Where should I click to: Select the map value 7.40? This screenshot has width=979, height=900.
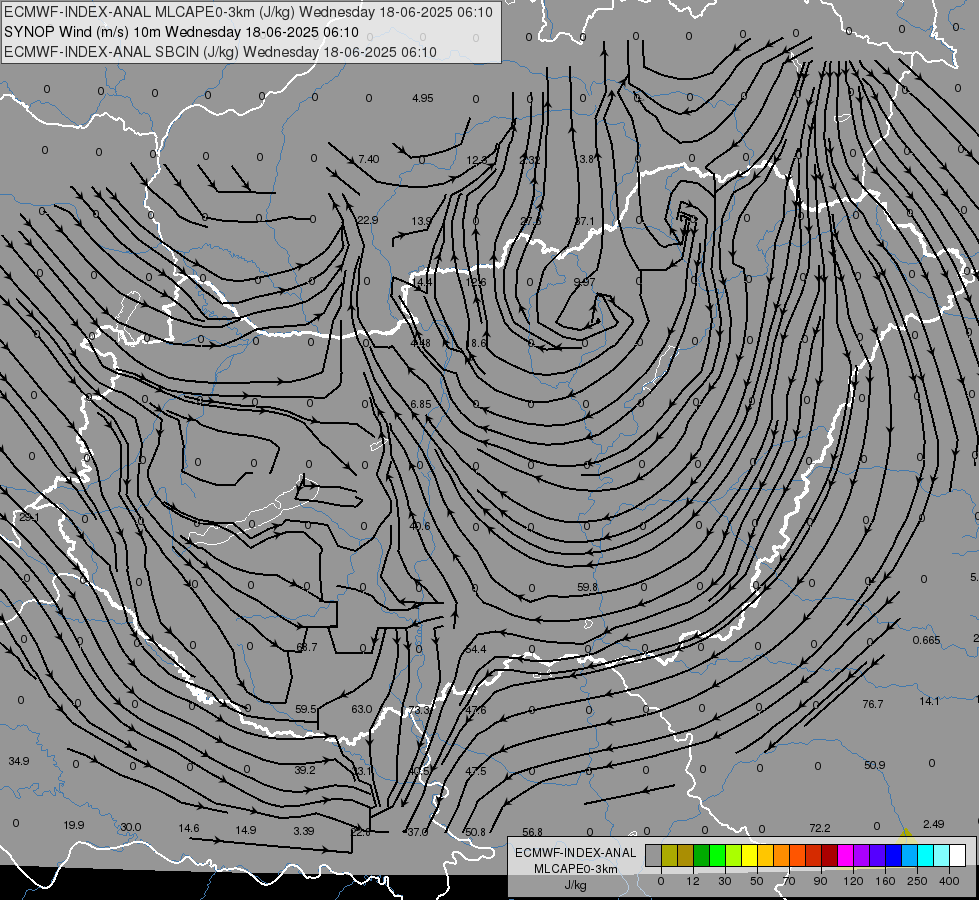click(368, 159)
